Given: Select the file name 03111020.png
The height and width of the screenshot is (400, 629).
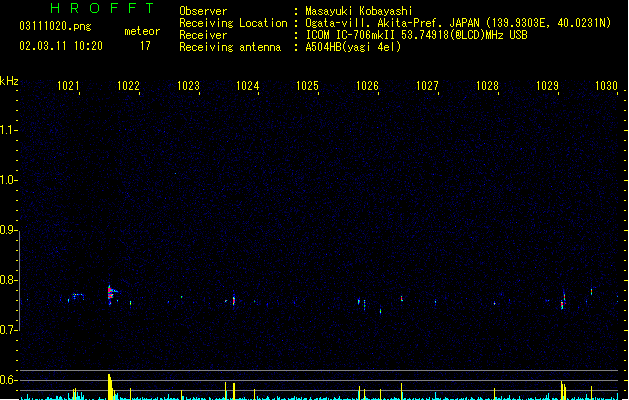Looking at the screenshot, I should [x=55, y=26].
